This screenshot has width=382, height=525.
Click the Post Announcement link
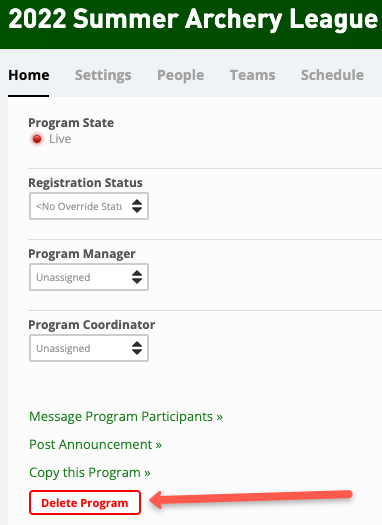(95, 445)
